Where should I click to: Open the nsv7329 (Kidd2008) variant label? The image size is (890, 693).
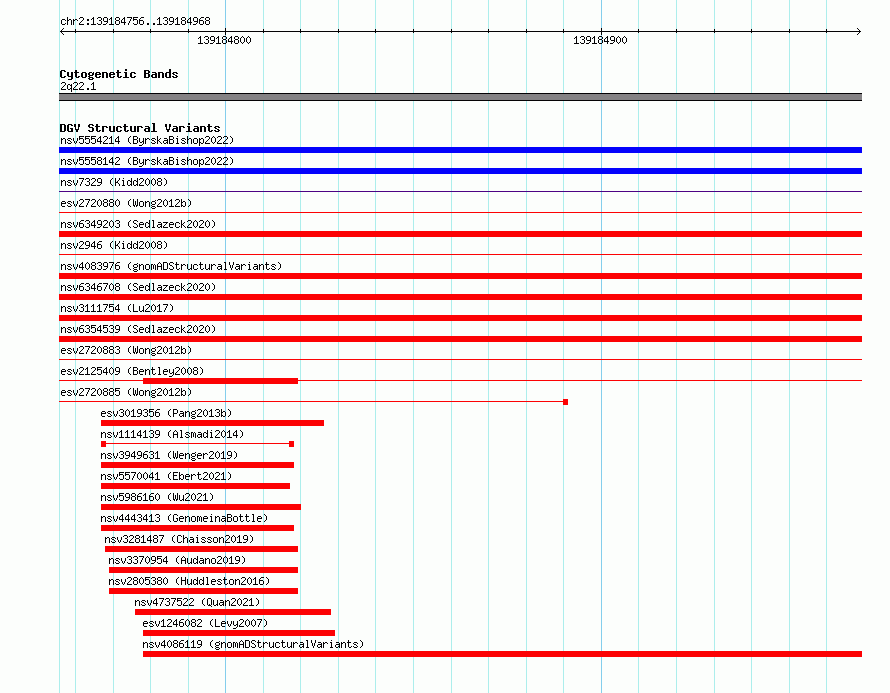pyautogui.click(x=114, y=182)
